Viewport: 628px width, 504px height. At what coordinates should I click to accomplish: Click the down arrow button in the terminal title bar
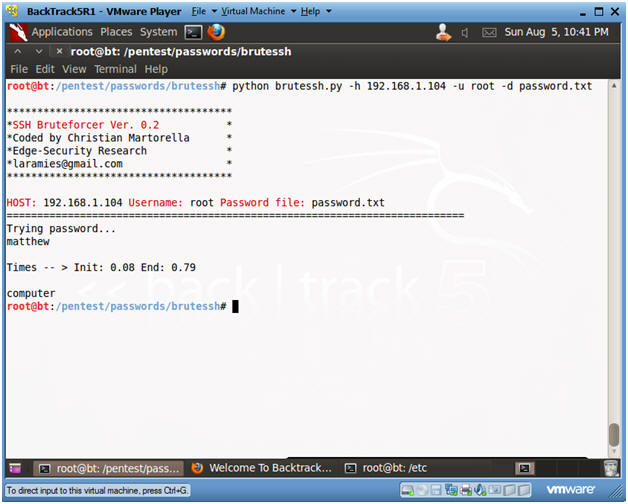click(38, 51)
